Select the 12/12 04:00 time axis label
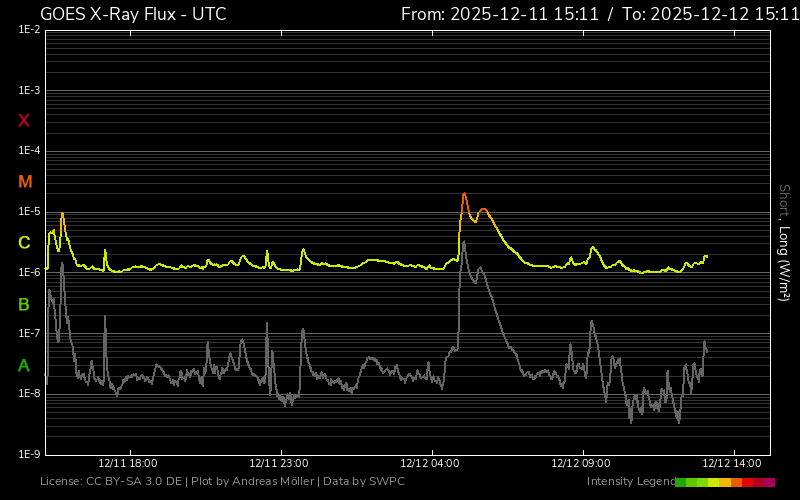This screenshot has height=500, width=800. 430,463
